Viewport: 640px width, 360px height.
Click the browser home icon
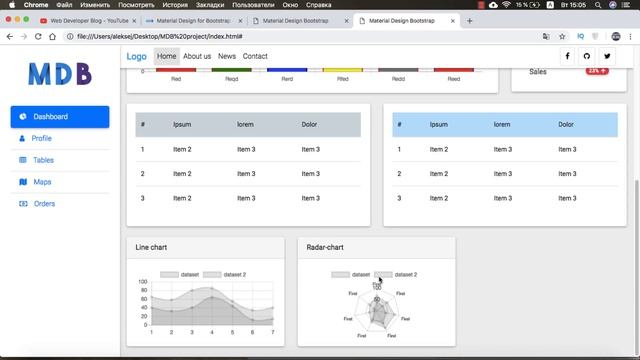pos(52,36)
